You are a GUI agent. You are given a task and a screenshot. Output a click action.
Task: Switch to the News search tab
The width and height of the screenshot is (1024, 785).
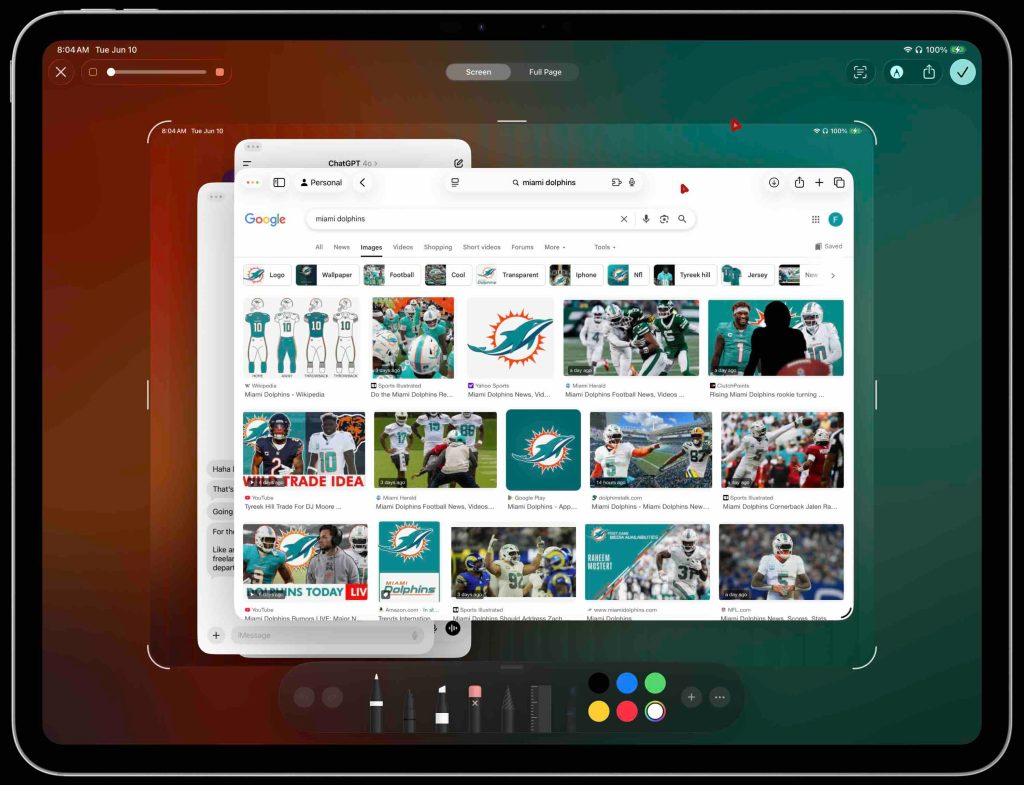341,247
